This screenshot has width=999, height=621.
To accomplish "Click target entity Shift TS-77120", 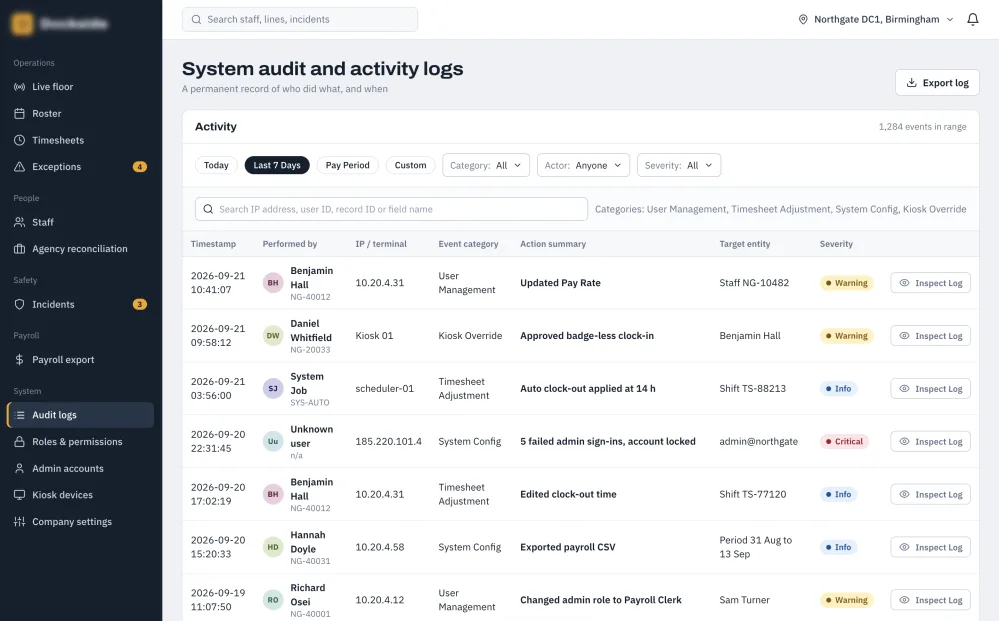I will coord(752,494).
